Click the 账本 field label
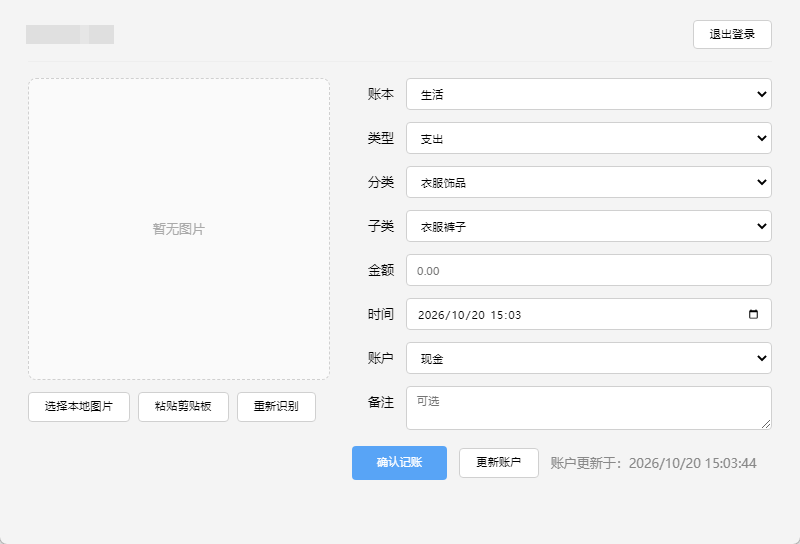Screen dimensions: 800x544 (381, 94)
